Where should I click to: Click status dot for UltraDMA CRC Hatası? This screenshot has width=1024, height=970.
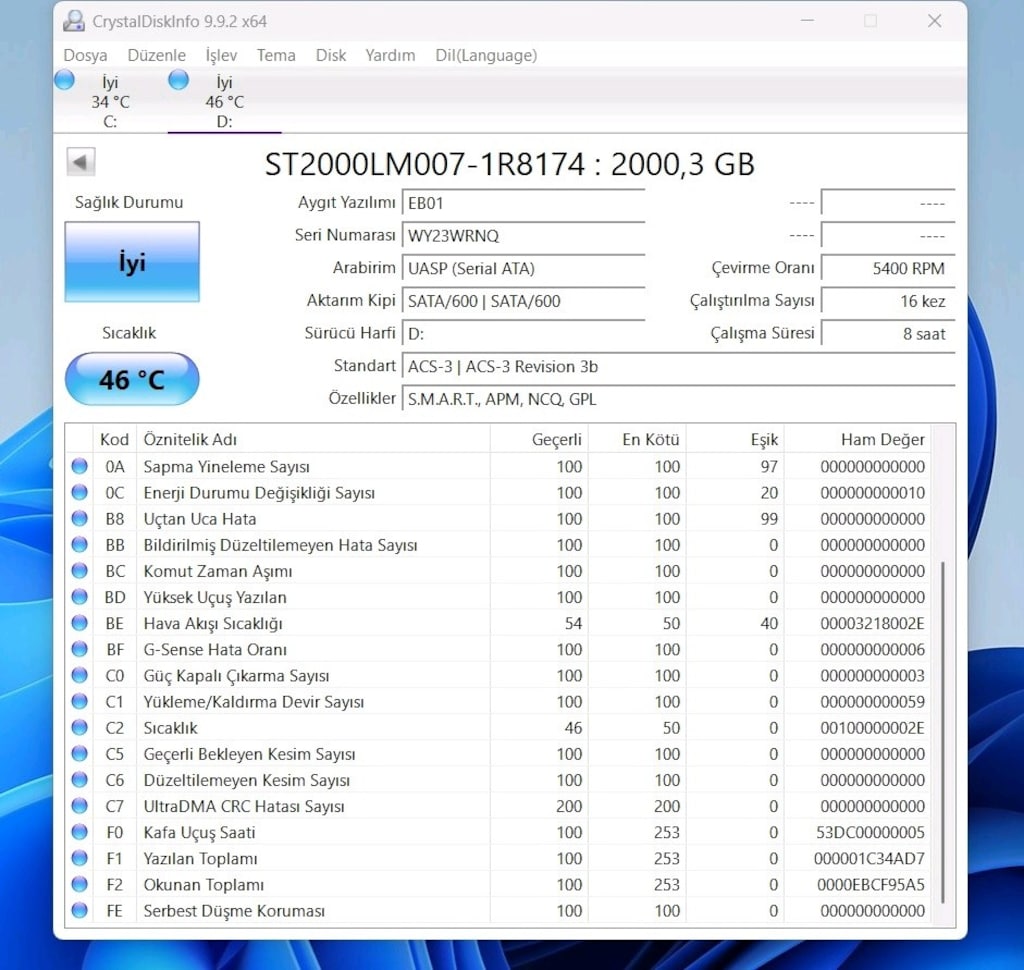tap(80, 805)
